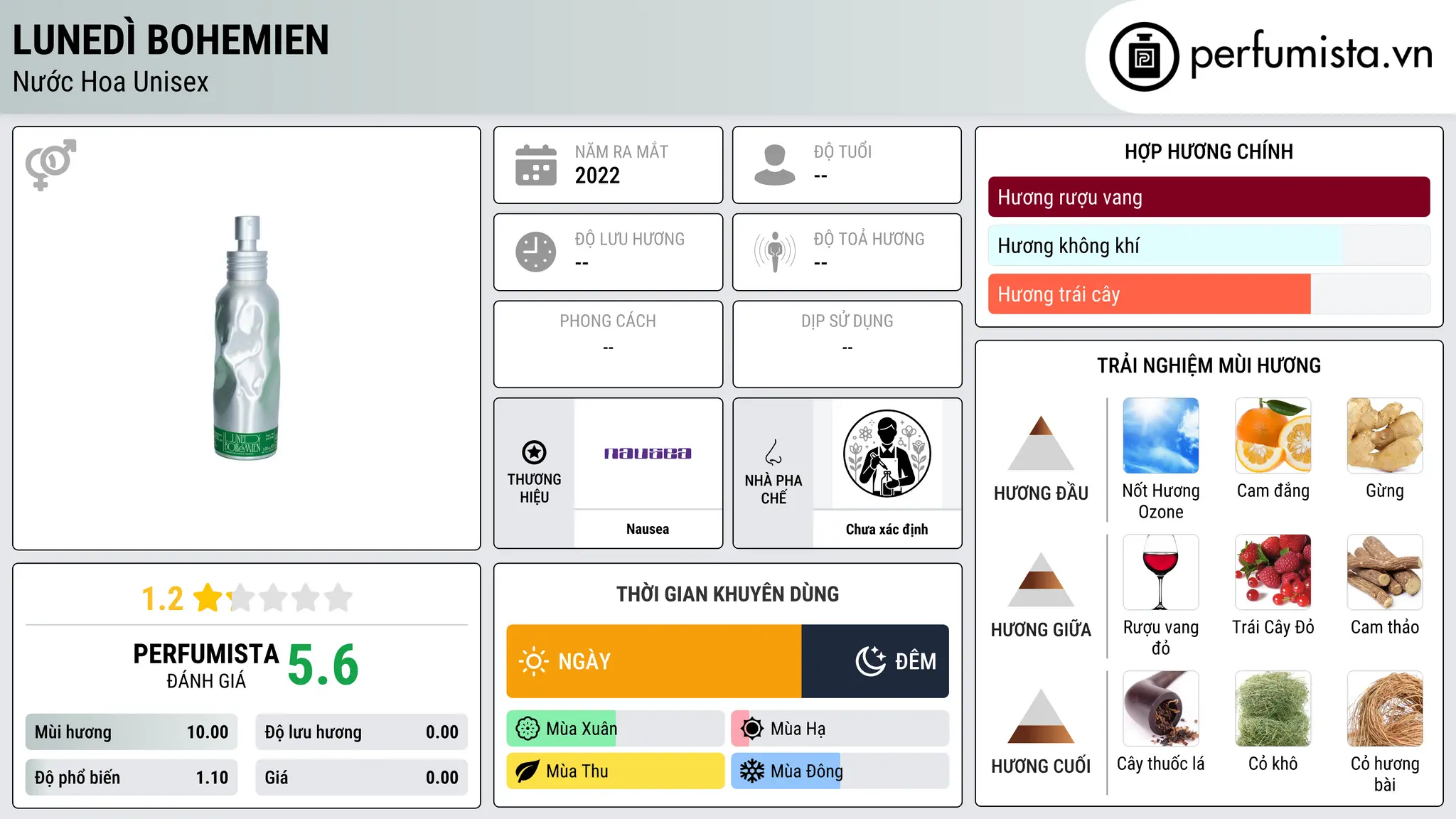Click the unisex gender symbol icon
The height and width of the screenshot is (819, 1456).
(50, 164)
